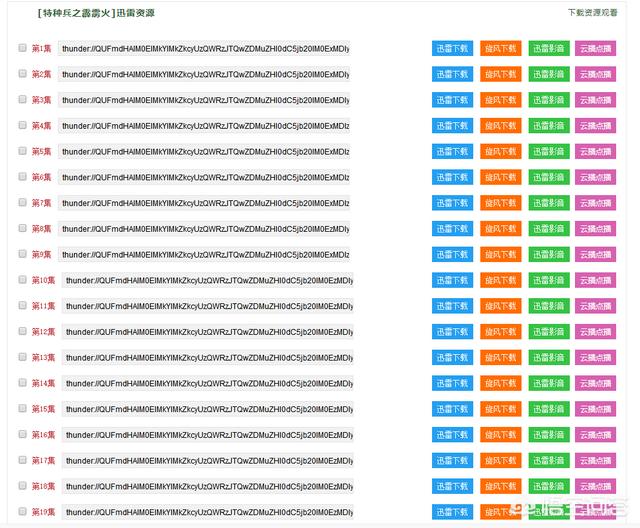Click 迅雷下载 button for episode 1

tap(452, 48)
